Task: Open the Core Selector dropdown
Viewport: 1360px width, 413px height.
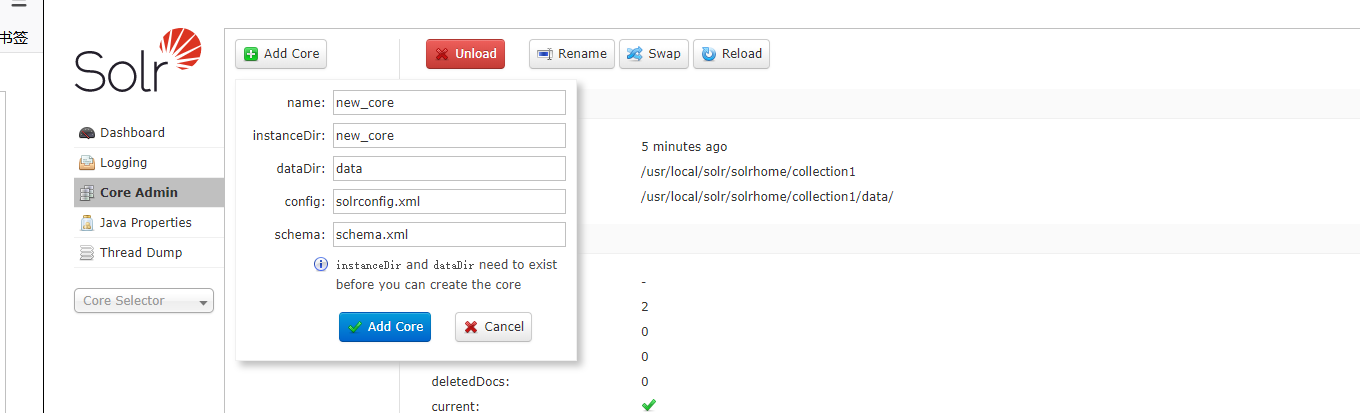Action: (x=144, y=301)
